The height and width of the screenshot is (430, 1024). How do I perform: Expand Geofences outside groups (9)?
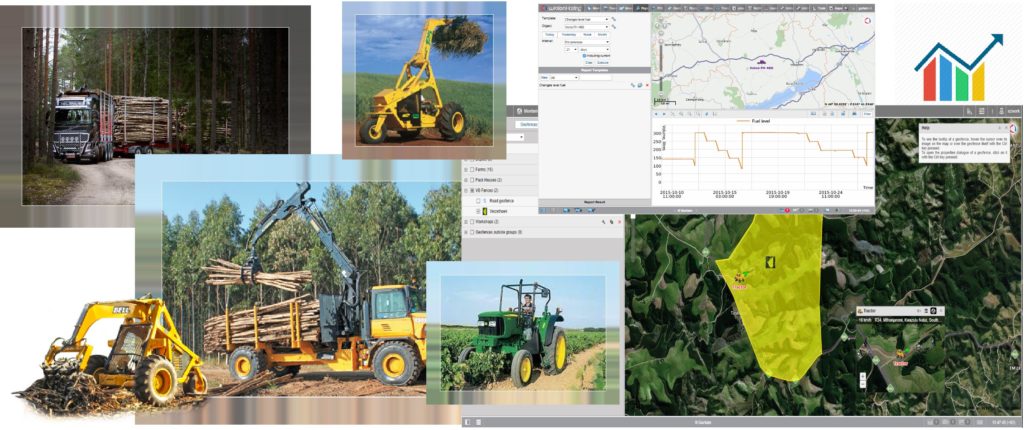(466, 232)
